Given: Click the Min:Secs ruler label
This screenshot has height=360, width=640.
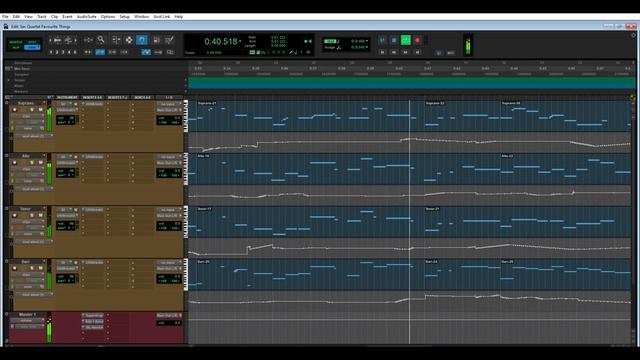Looking at the screenshot, I should [x=22, y=69].
